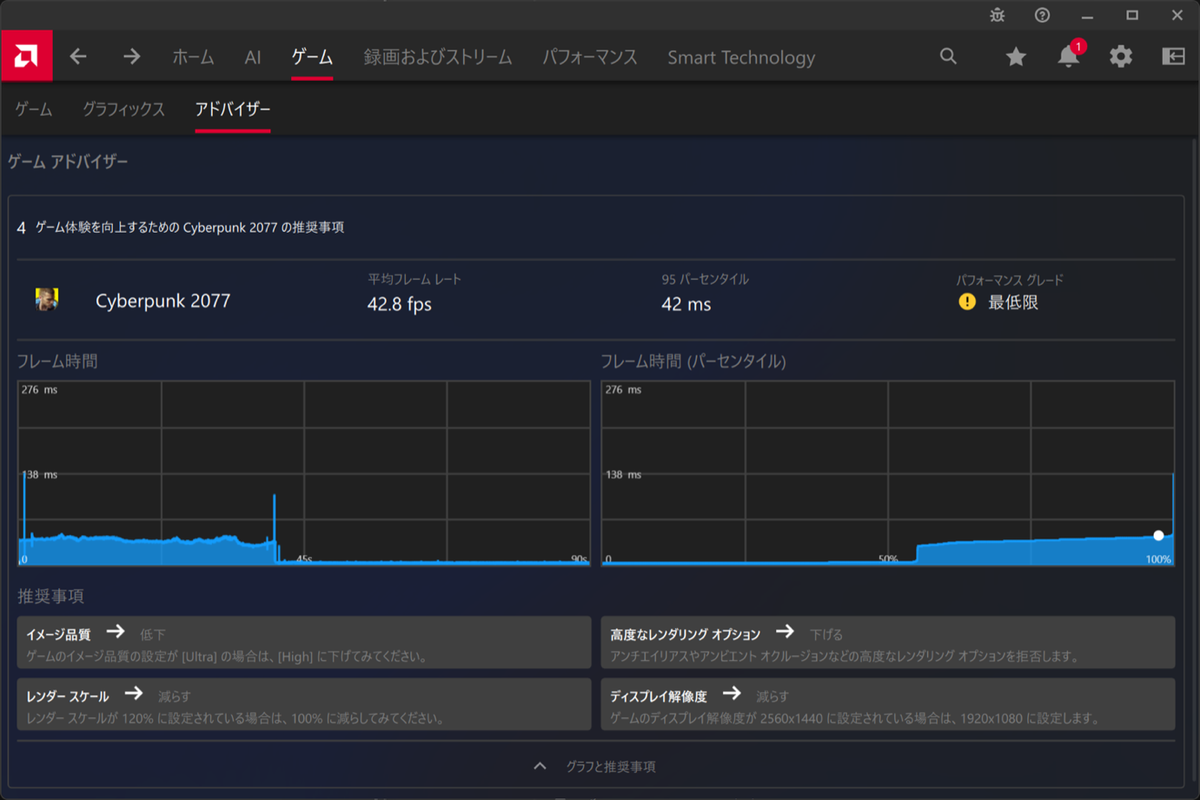Image resolution: width=1200 pixels, height=800 pixels.
Task: Open the ホーム tab
Action: [x=193, y=57]
